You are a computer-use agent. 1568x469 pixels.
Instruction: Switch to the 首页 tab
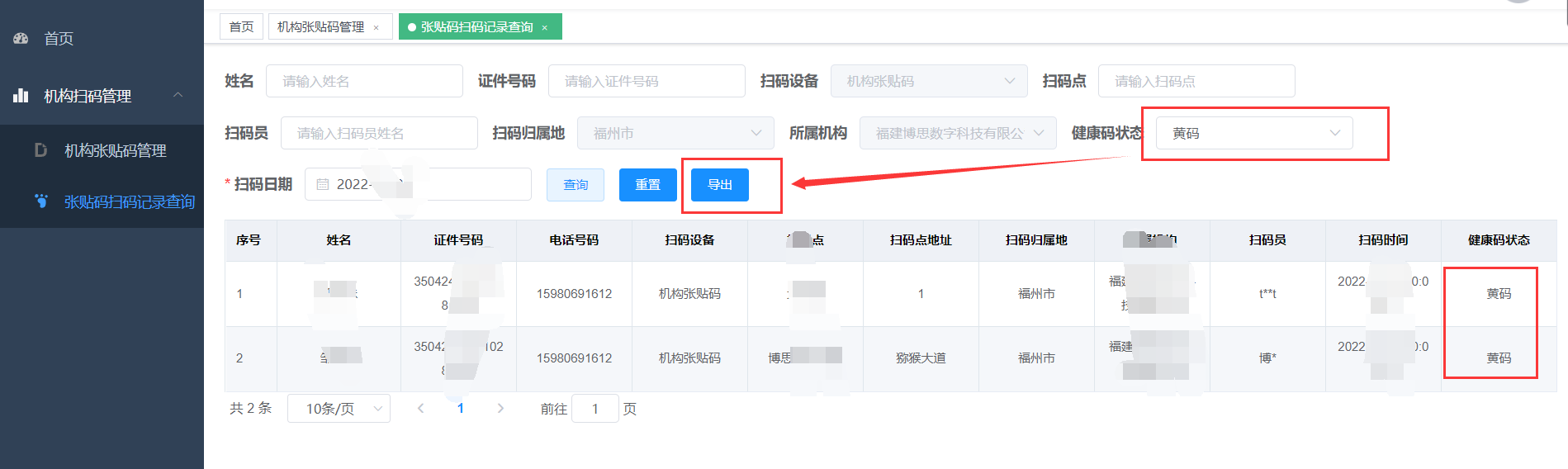(x=241, y=27)
